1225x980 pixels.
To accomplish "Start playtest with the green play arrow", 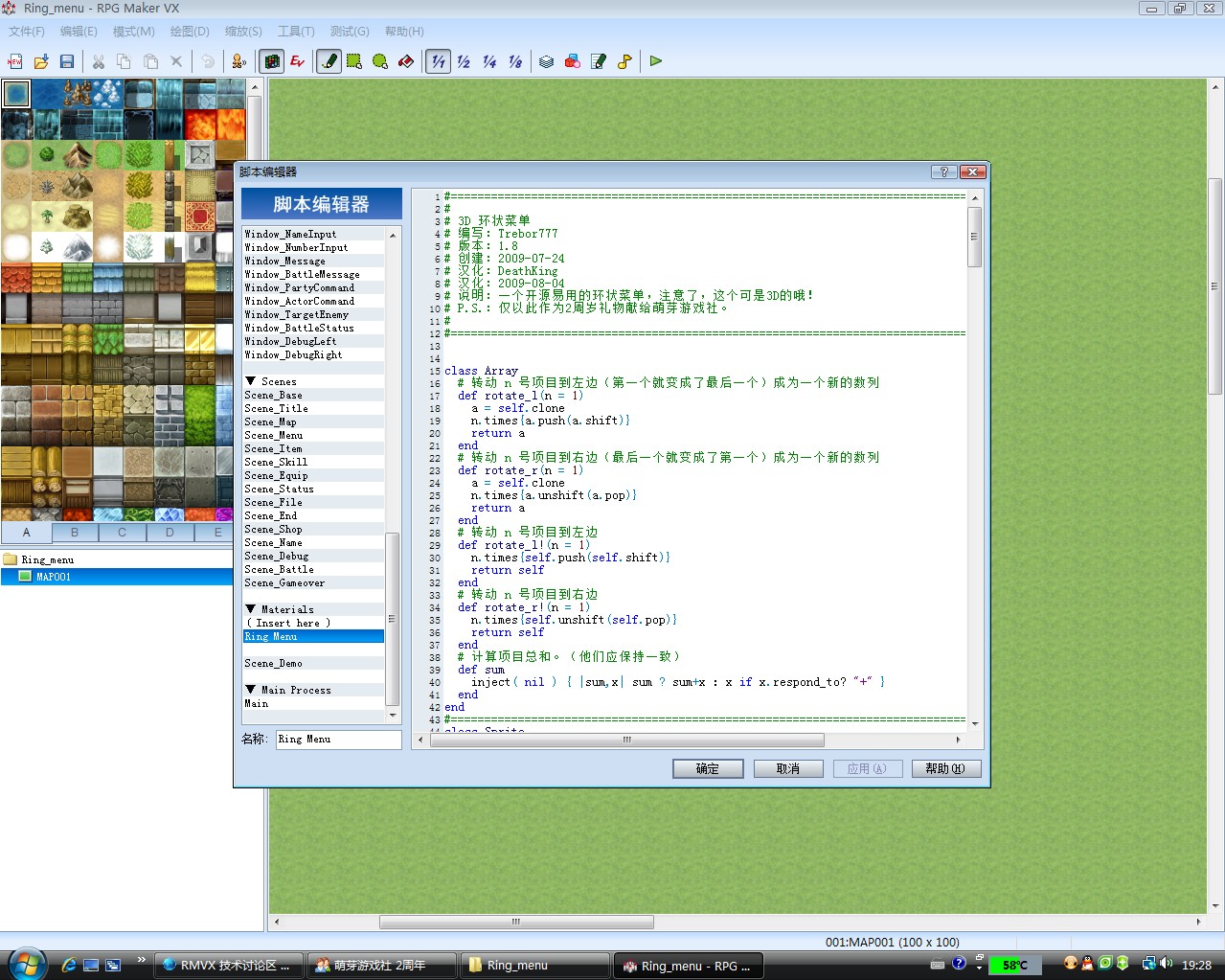I will point(656,61).
